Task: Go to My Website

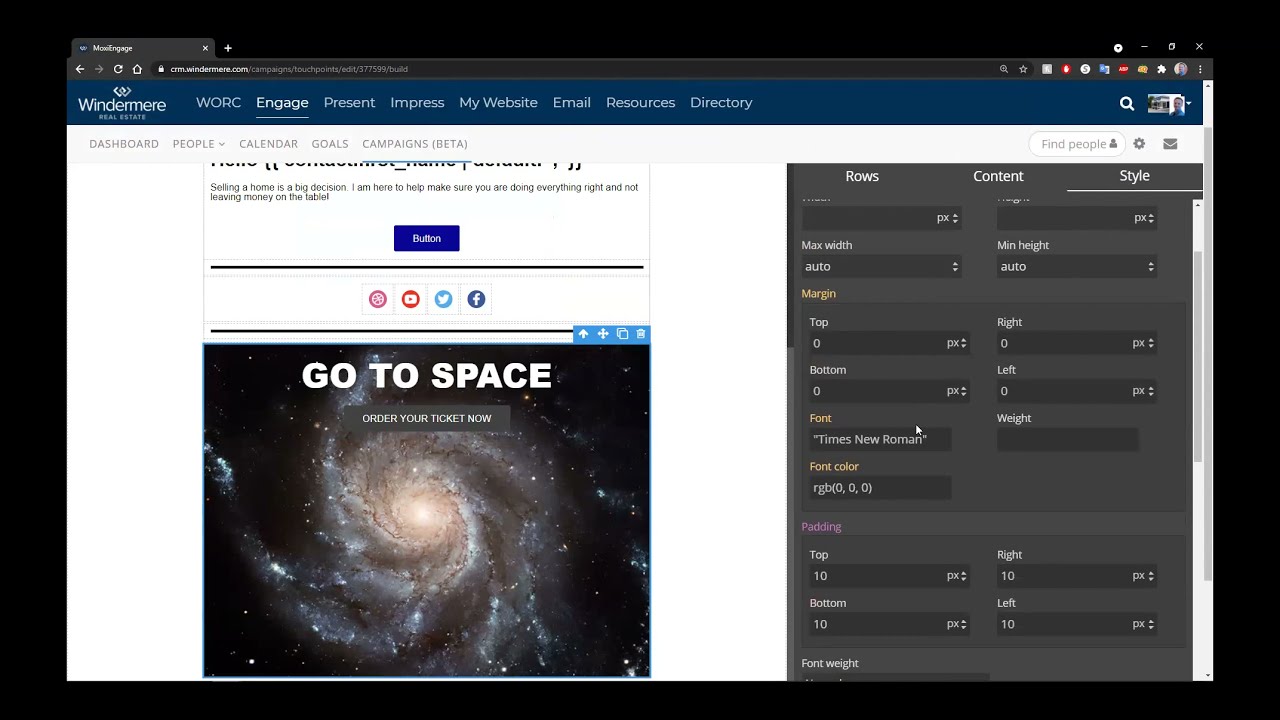Action: 498,102
